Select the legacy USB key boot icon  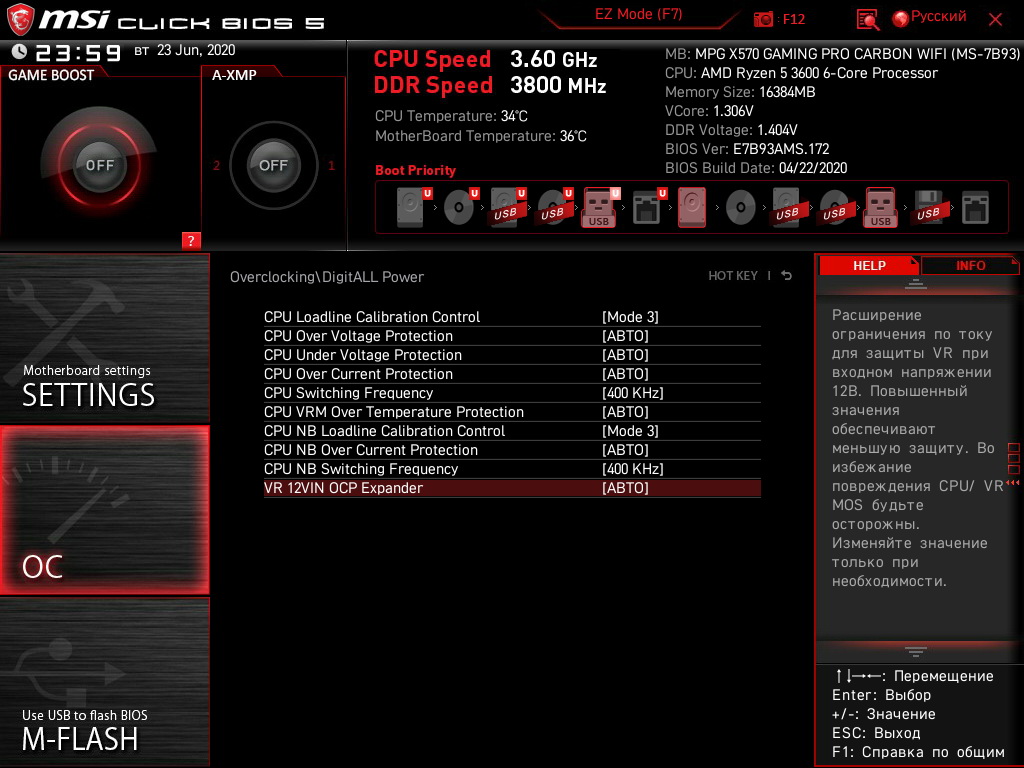[x=880, y=207]
